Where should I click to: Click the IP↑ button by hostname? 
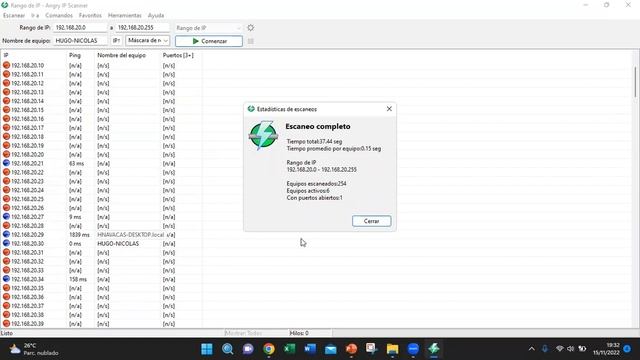[116, 40]
